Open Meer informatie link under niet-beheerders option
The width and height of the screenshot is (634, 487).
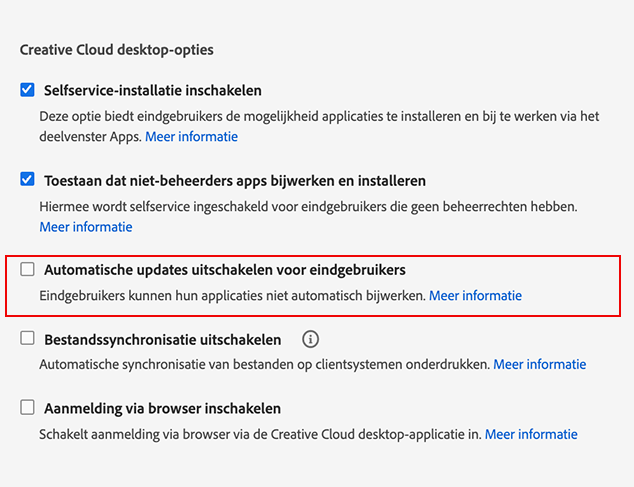point(86,227)
